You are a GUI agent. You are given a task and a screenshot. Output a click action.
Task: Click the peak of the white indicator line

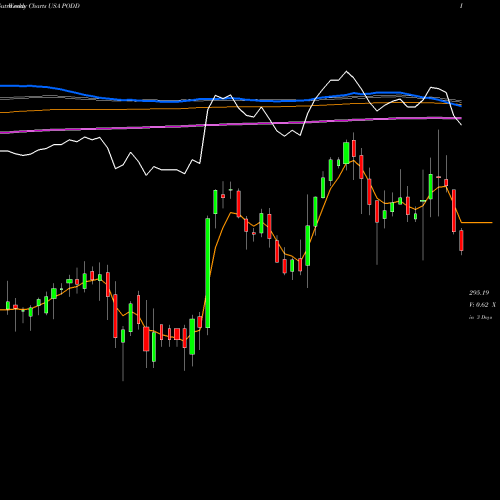[x=346, y=71]
